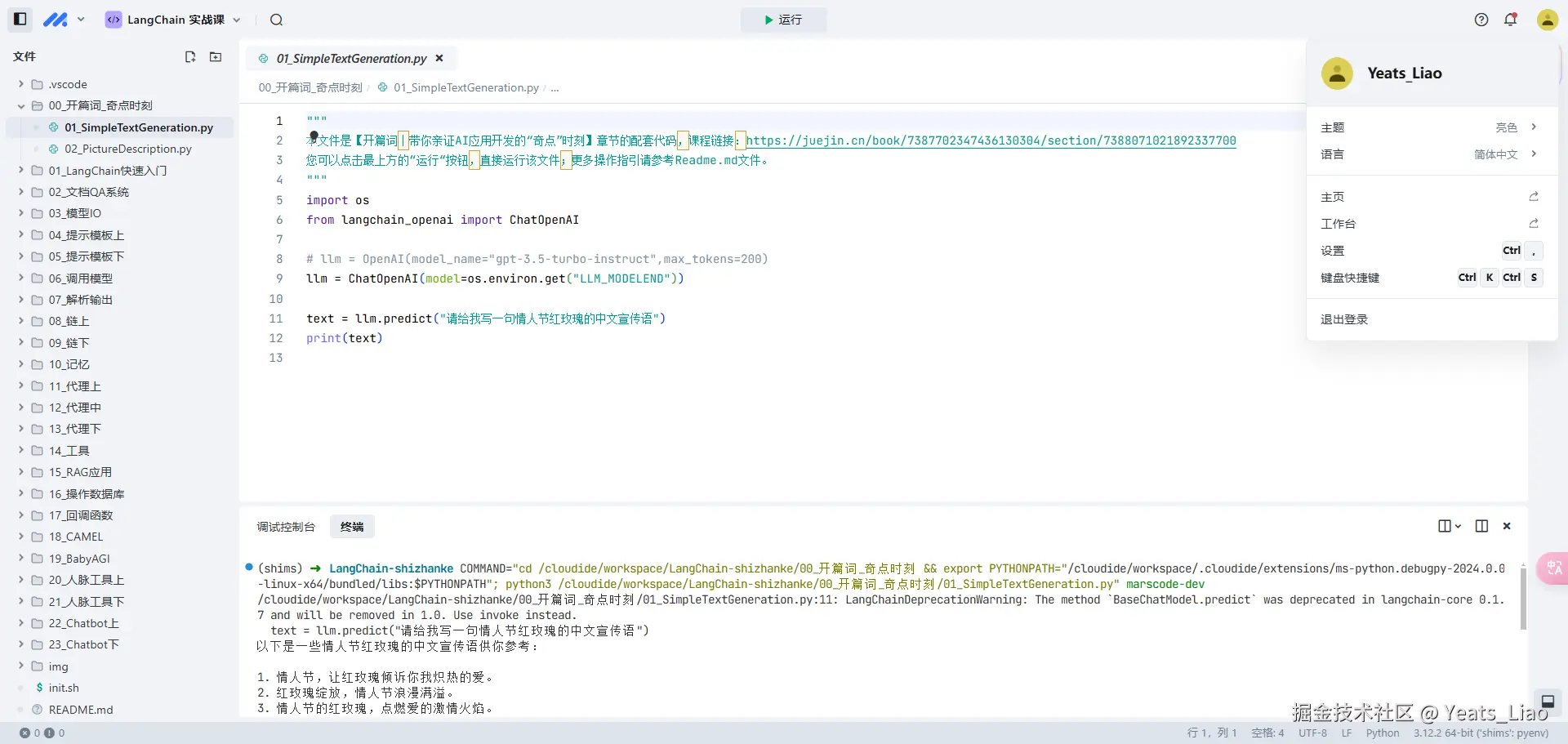Open the Yeats_Liao avatar menu
The image size is (1568, 744).
[1548, 20]
